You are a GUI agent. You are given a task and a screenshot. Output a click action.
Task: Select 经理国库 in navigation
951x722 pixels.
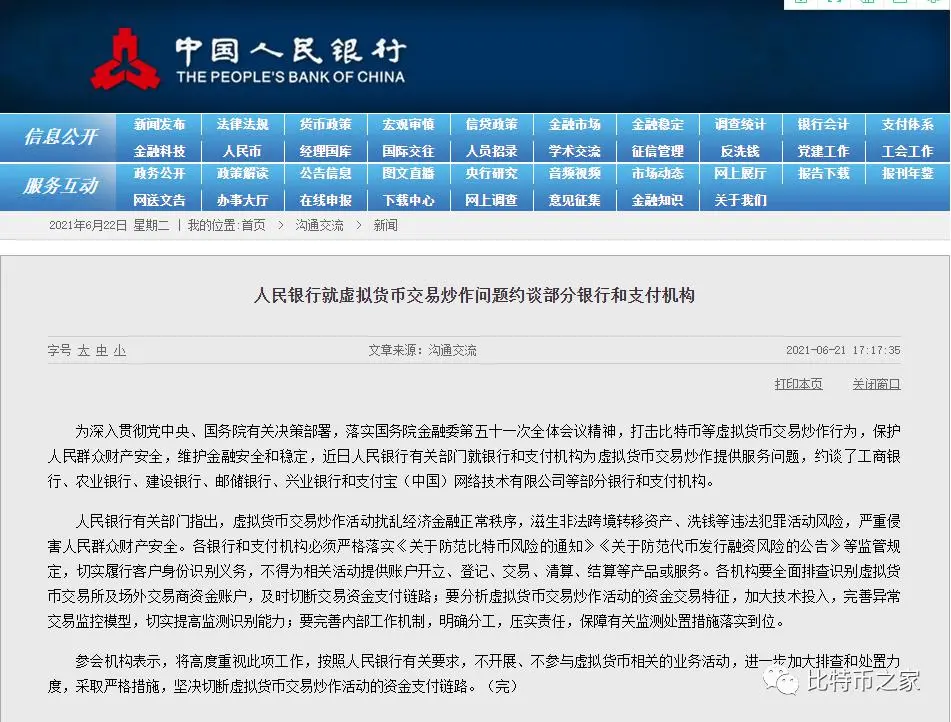point(325,151)
